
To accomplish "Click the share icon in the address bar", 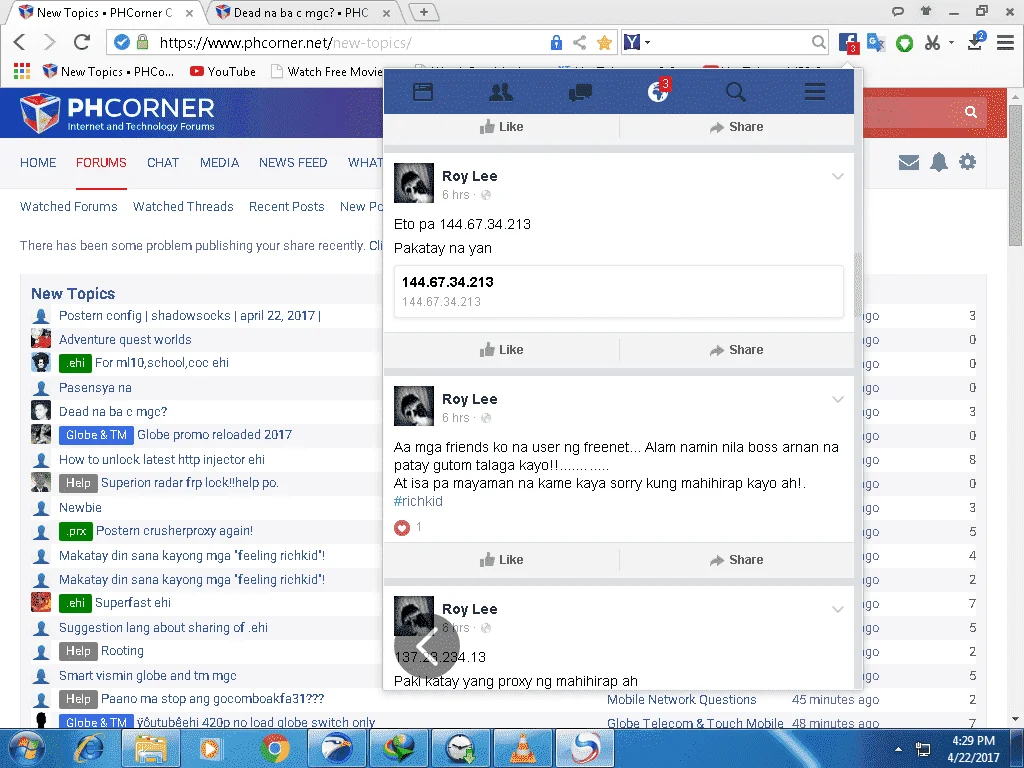I will (x=579, y=43).
